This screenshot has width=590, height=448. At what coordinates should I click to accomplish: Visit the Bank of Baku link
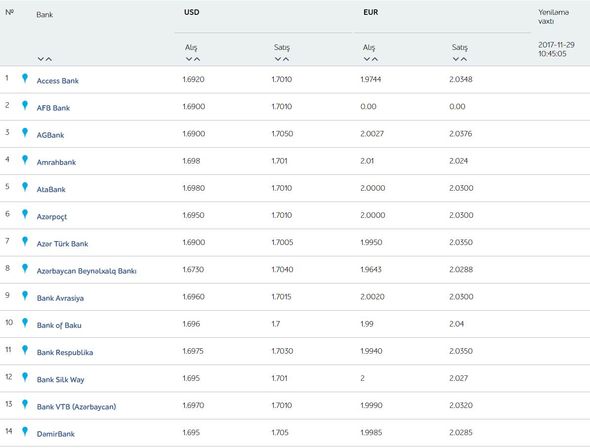click(59, 325)
